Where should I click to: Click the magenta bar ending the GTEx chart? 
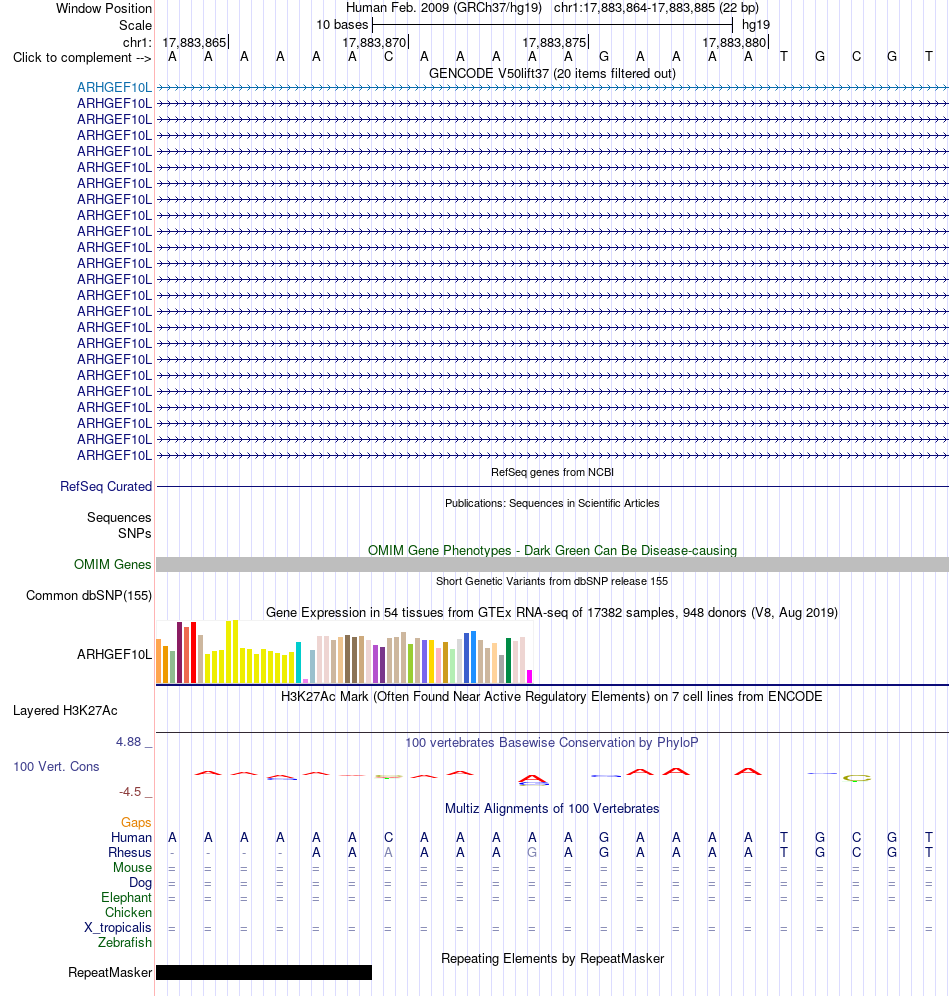coord(530,676)
